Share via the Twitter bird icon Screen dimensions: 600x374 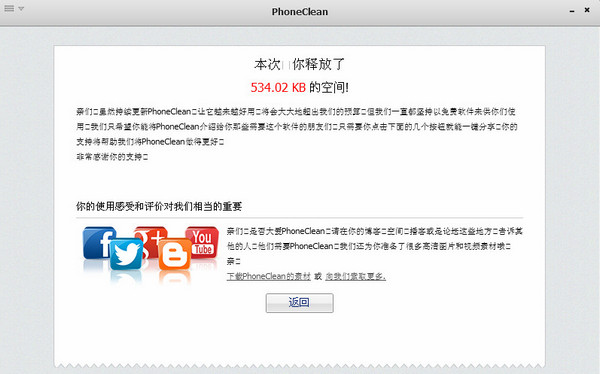coord(126,254)
